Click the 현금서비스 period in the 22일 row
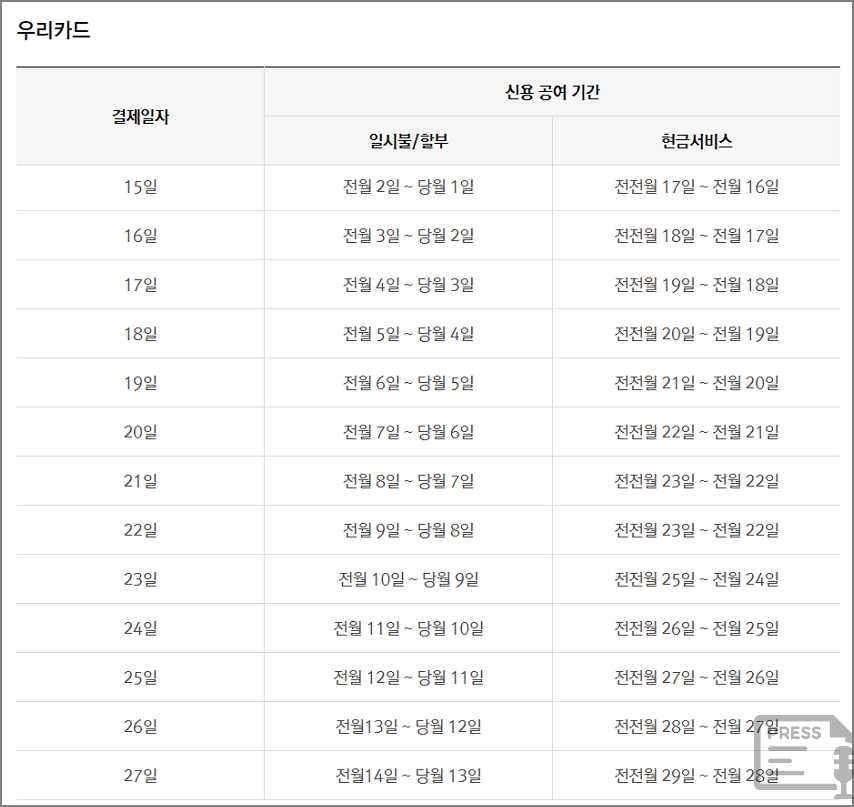 pyautogui.click(x=697, y=530)
